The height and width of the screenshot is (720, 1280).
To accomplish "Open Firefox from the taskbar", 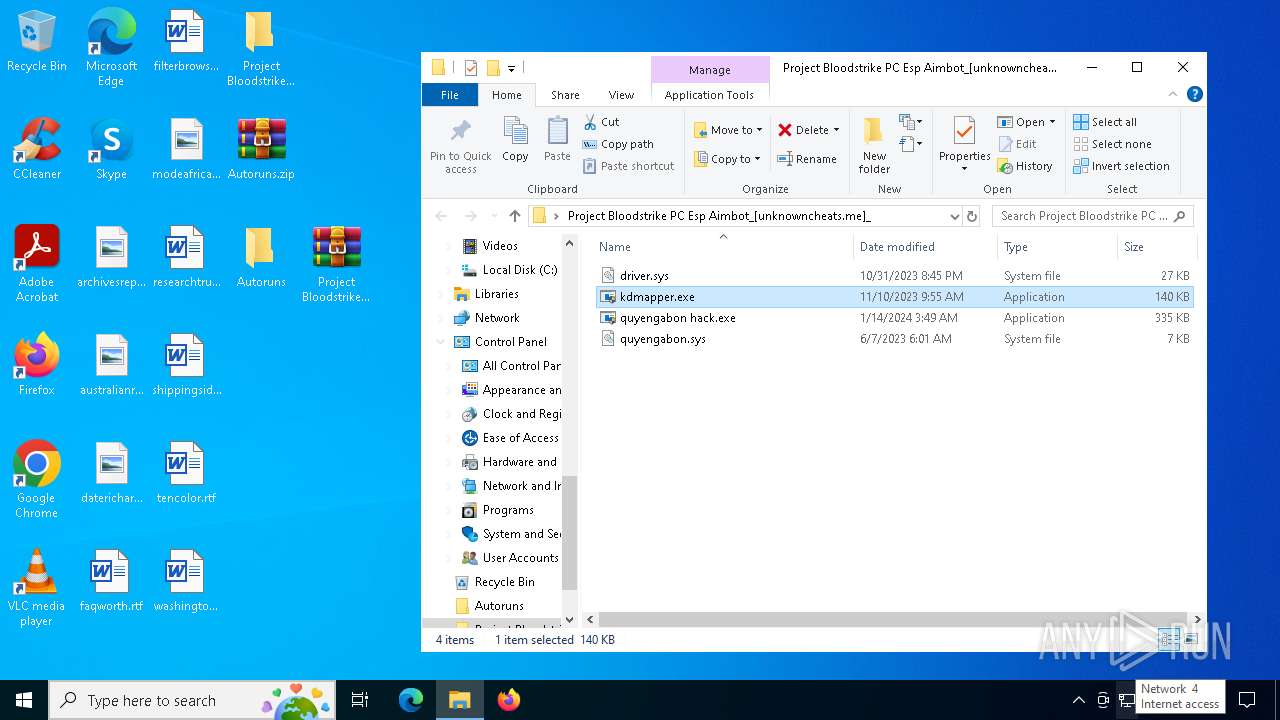I will pos(508,700).
